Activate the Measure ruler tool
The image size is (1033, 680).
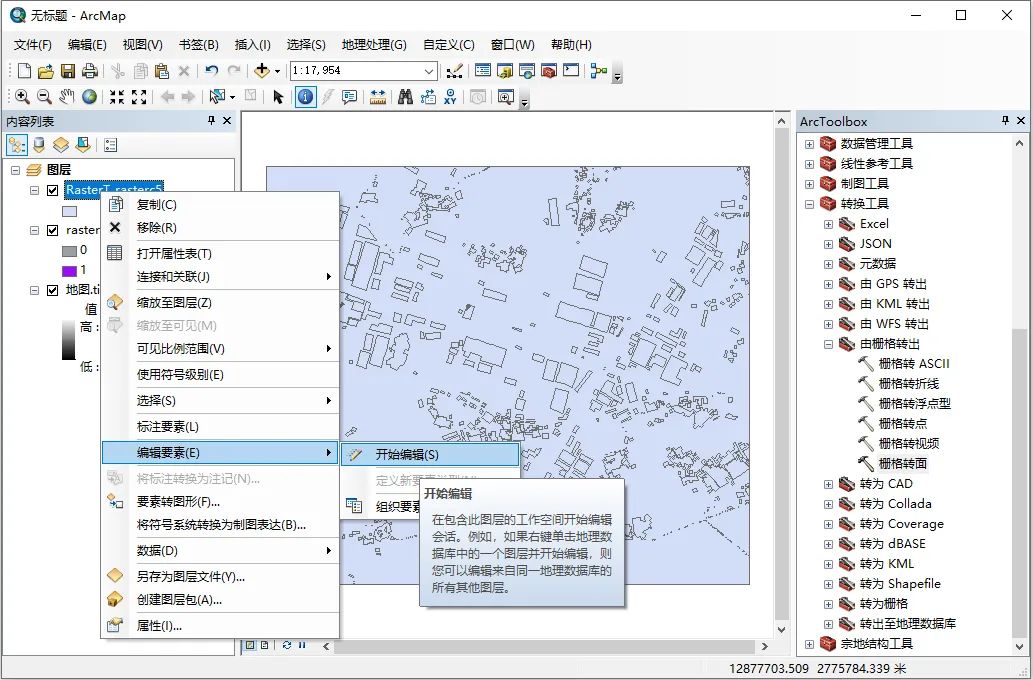point(377,97)
